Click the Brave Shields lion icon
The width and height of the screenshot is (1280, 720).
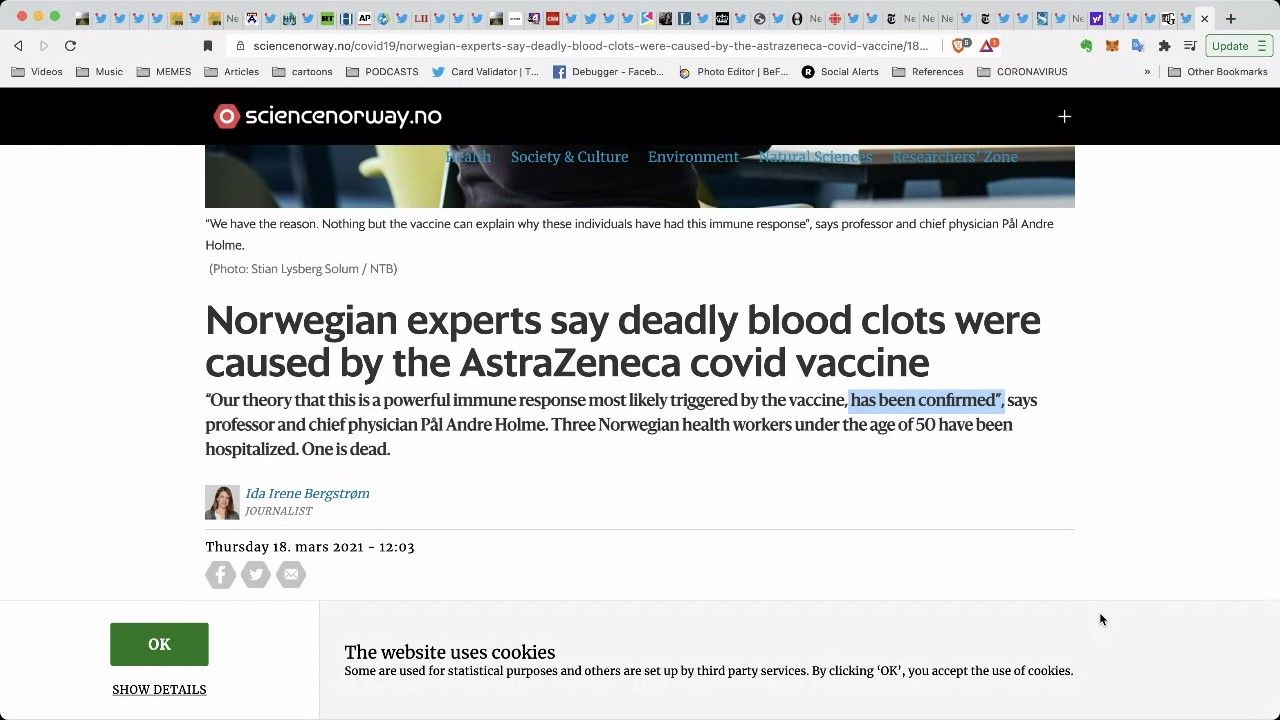[x=959, y=45]
